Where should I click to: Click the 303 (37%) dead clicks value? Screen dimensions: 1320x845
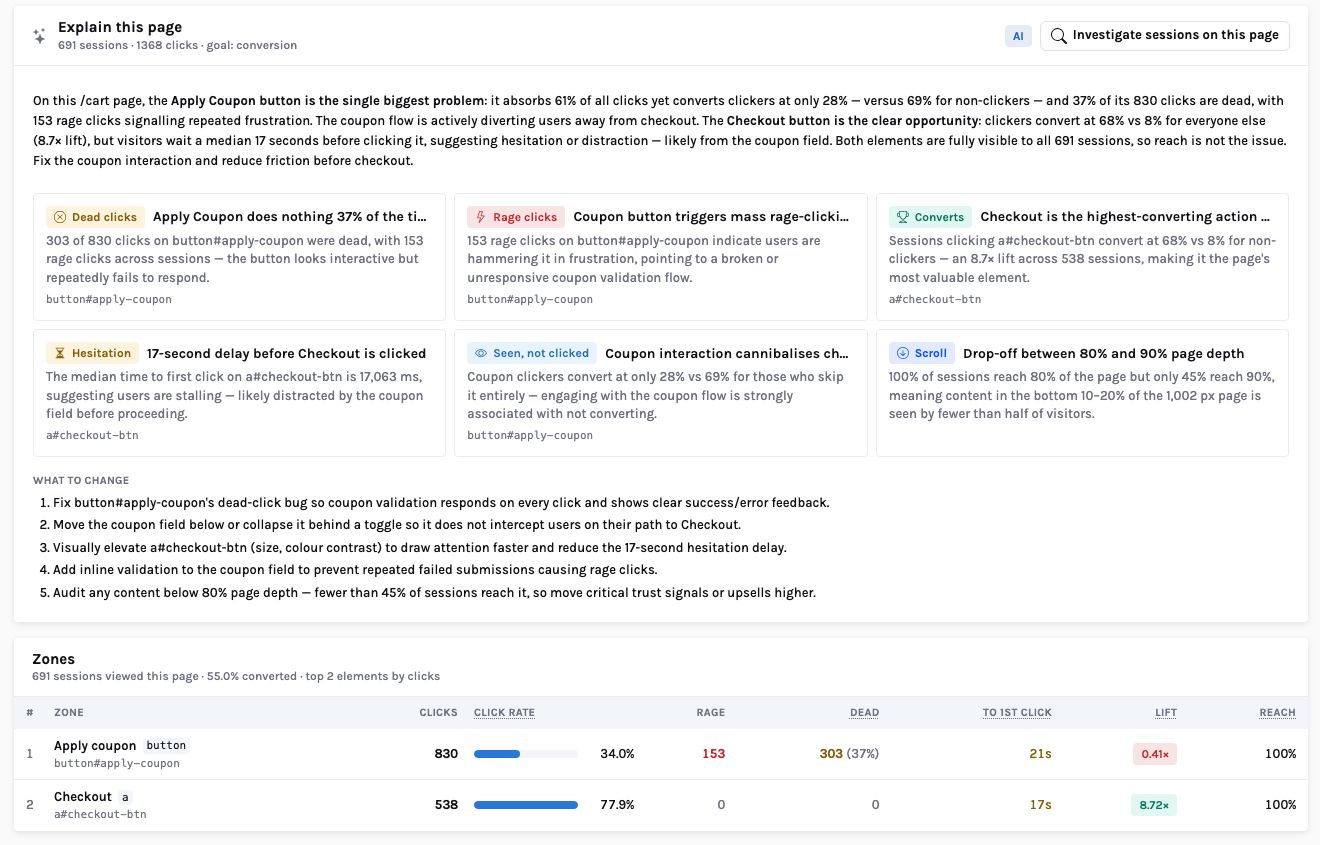849,754
